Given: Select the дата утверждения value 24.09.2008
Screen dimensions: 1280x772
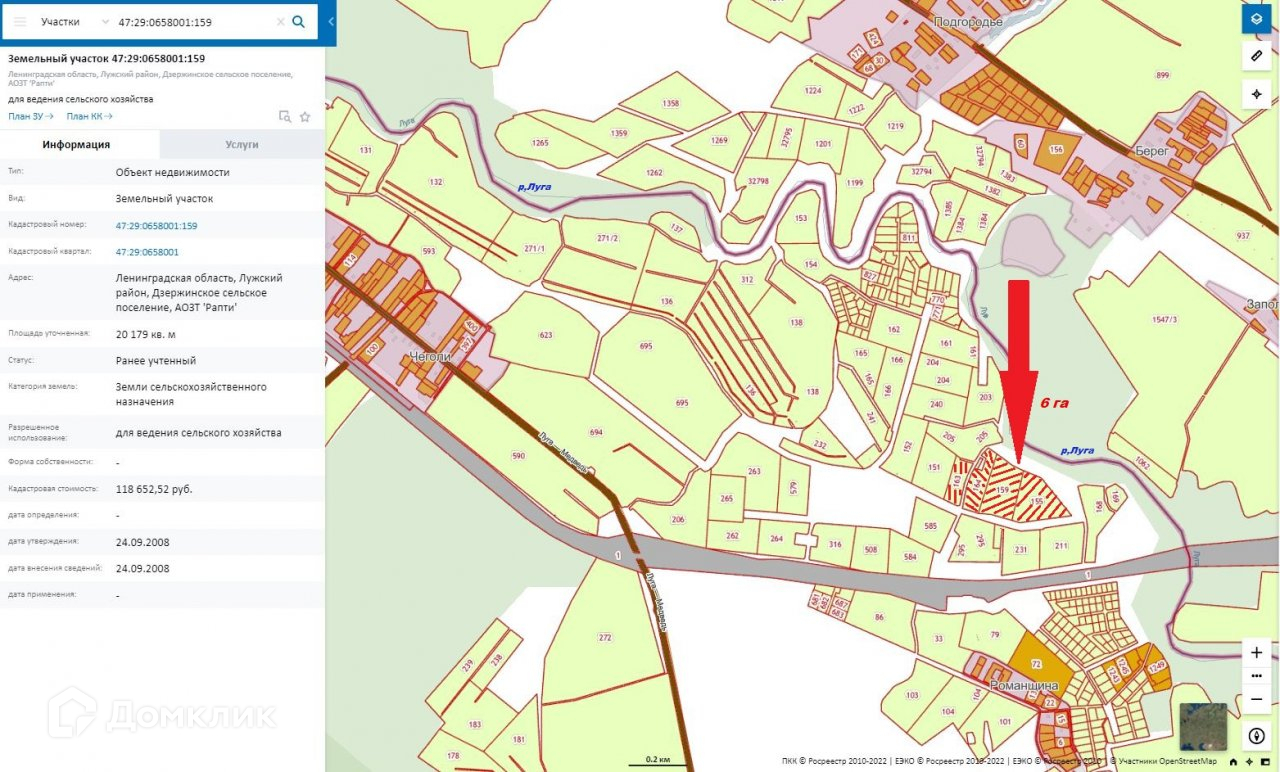Looking at the screenshot, I should (x=143, y=541).
